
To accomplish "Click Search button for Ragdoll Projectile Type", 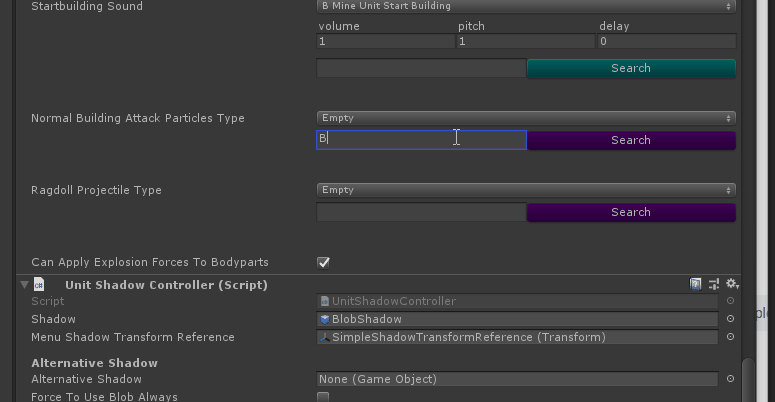I will click(x=631, y=212).
